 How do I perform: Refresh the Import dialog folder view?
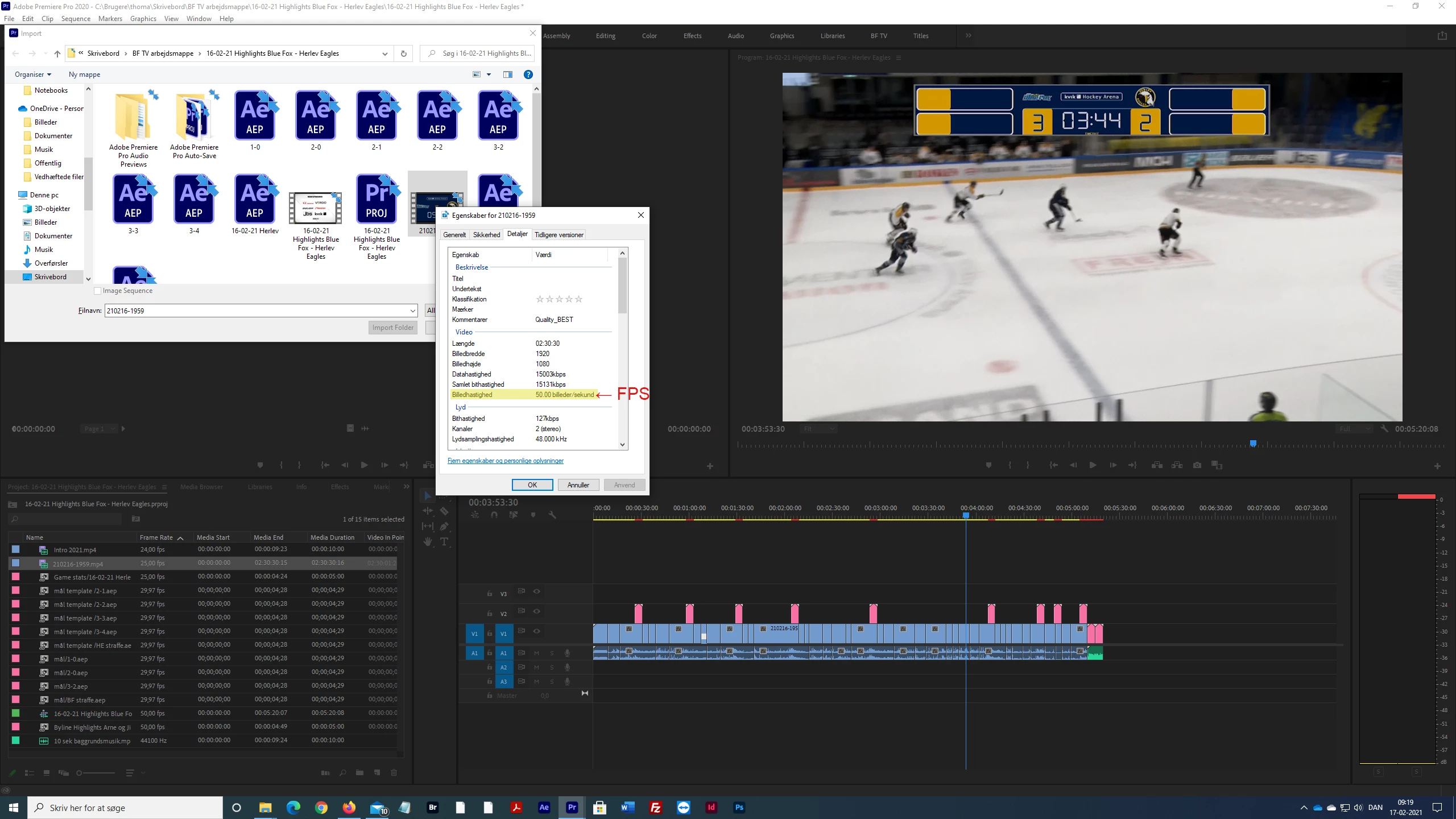(403, 53)
